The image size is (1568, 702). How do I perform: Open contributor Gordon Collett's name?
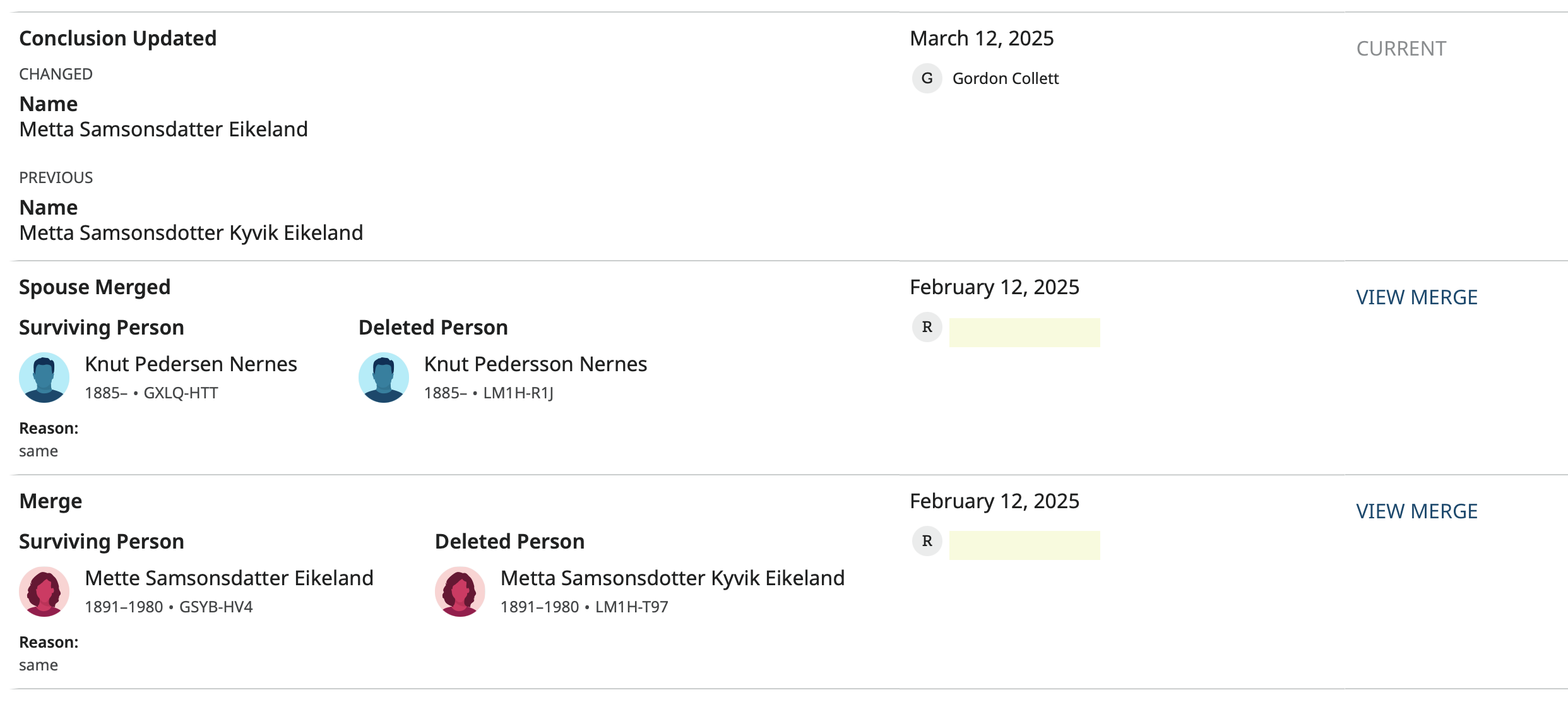[x=1005, y=78]
